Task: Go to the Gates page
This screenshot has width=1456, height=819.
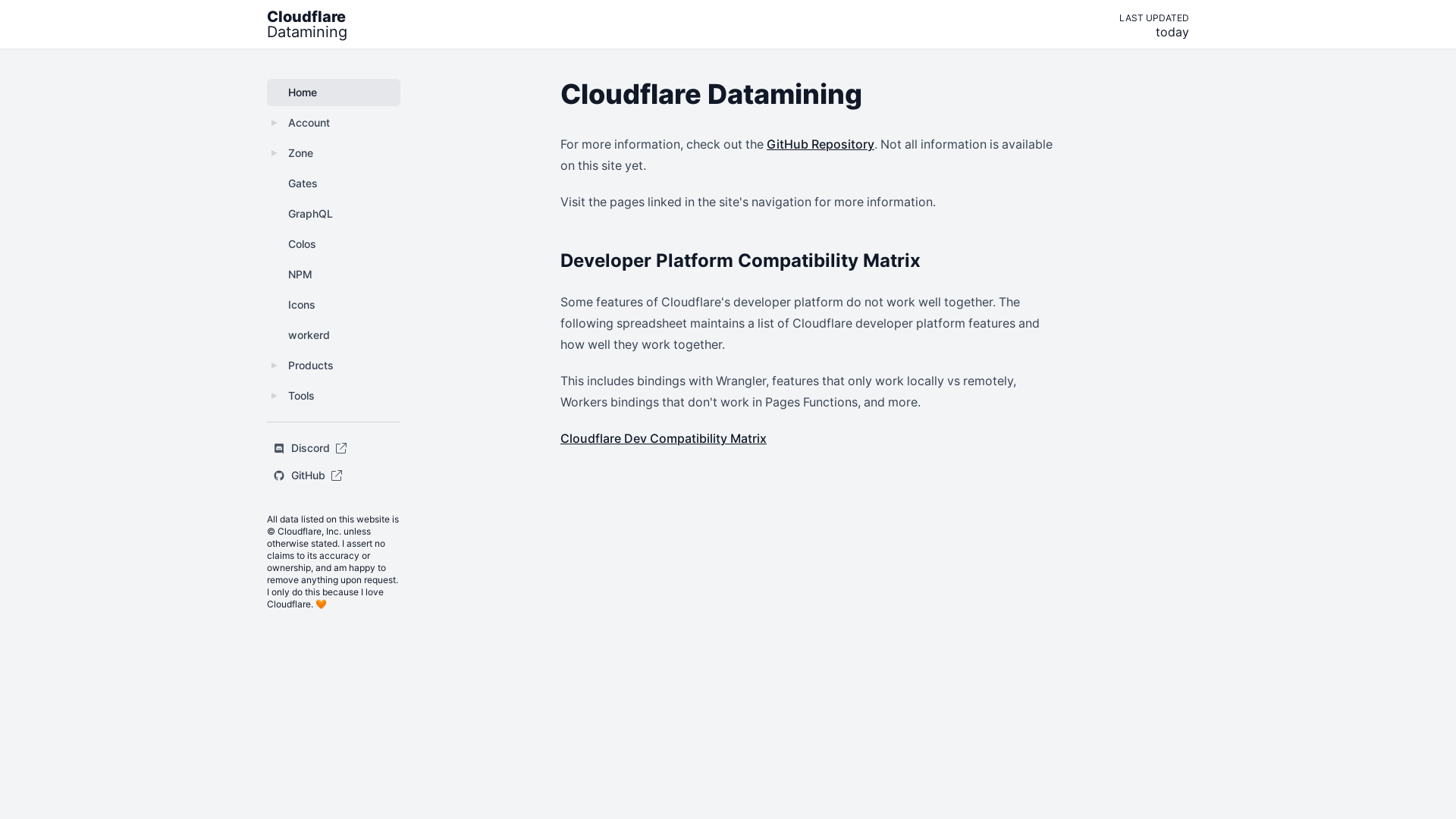Action: [334, 184]
